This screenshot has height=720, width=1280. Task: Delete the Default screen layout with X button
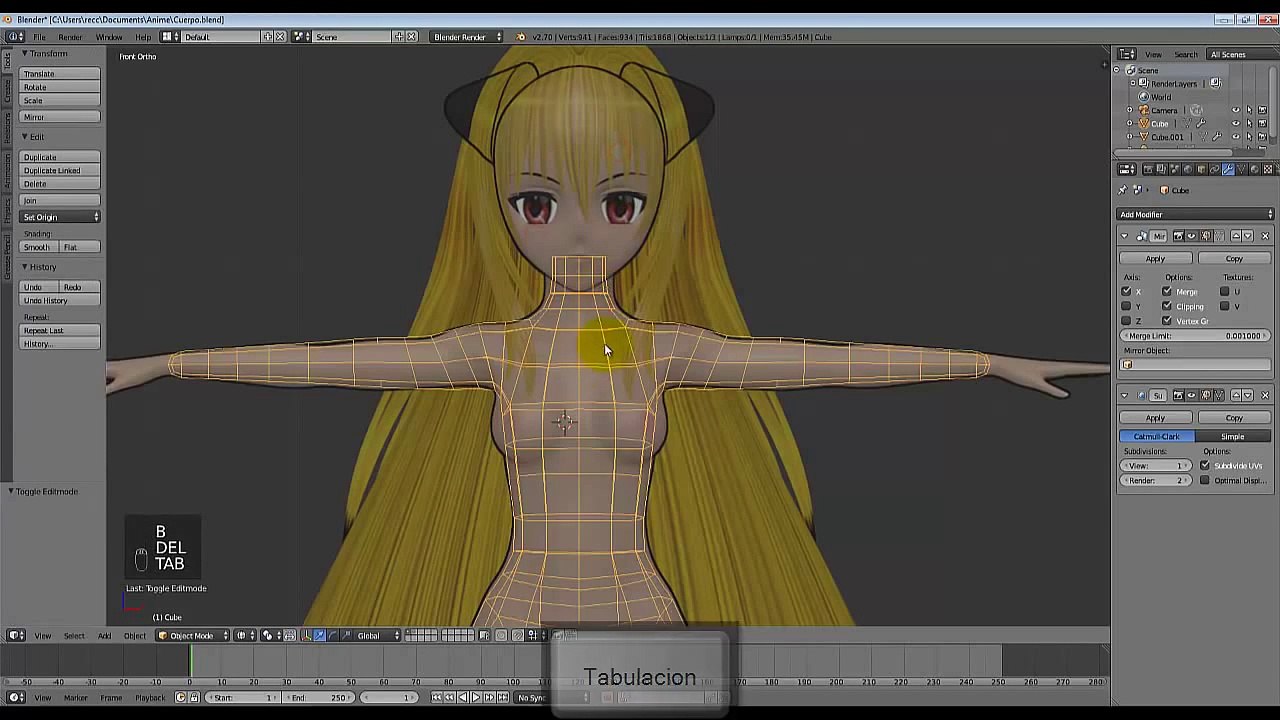click(x=280, y=37)
